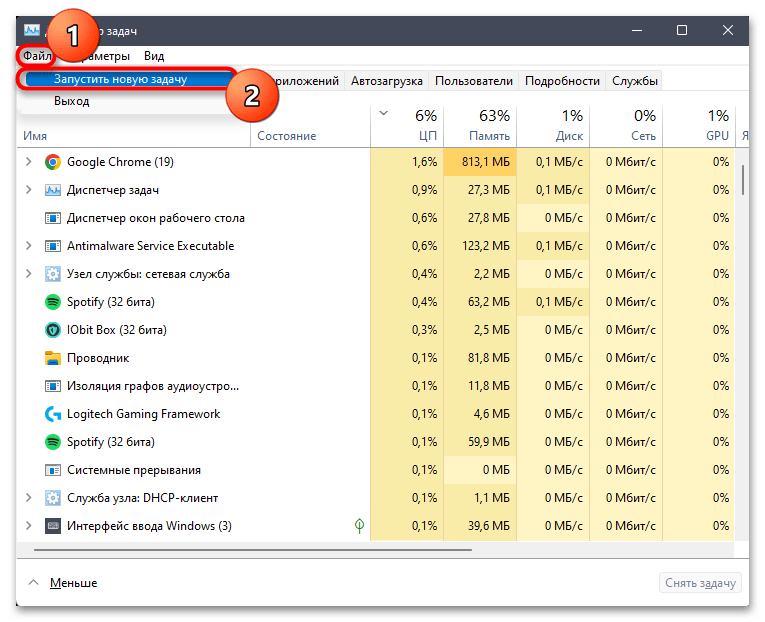The height and width of the screenshot is (622, 765).
Task: Expand Интерфейс ввода Windows (3) group
Action: (28, 526)
